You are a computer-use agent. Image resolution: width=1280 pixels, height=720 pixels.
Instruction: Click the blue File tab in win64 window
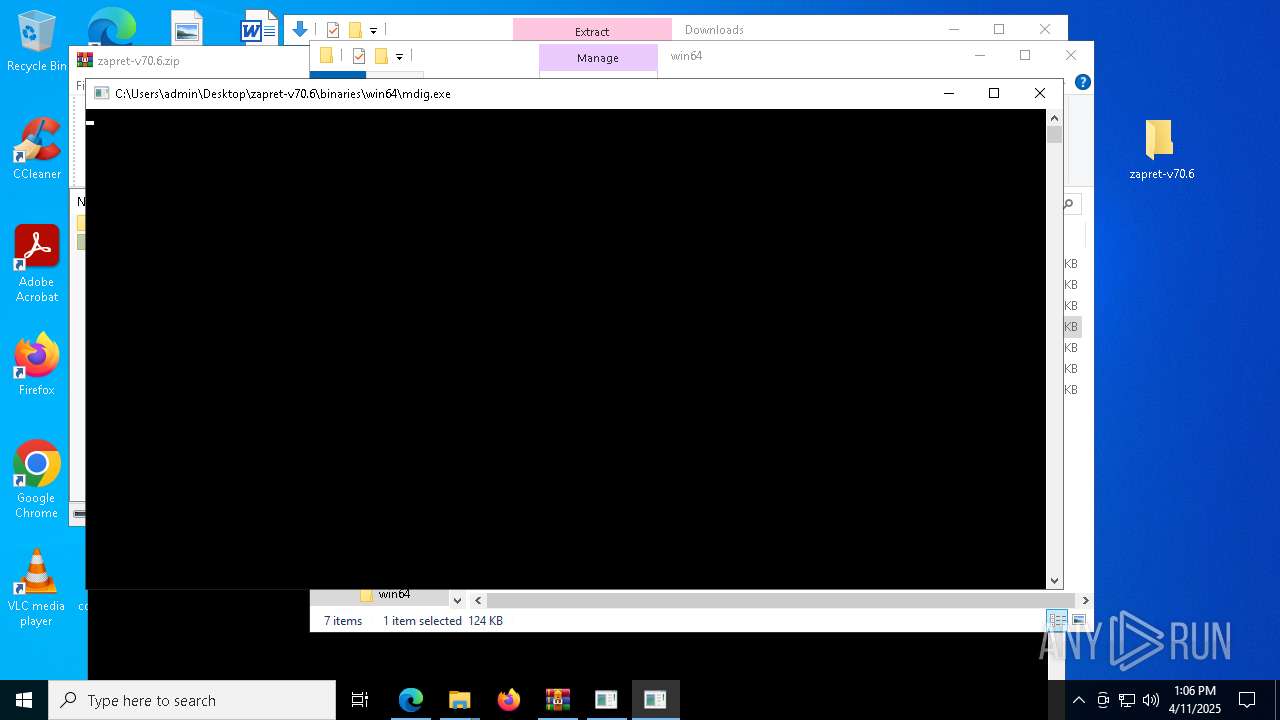(338, 75)
